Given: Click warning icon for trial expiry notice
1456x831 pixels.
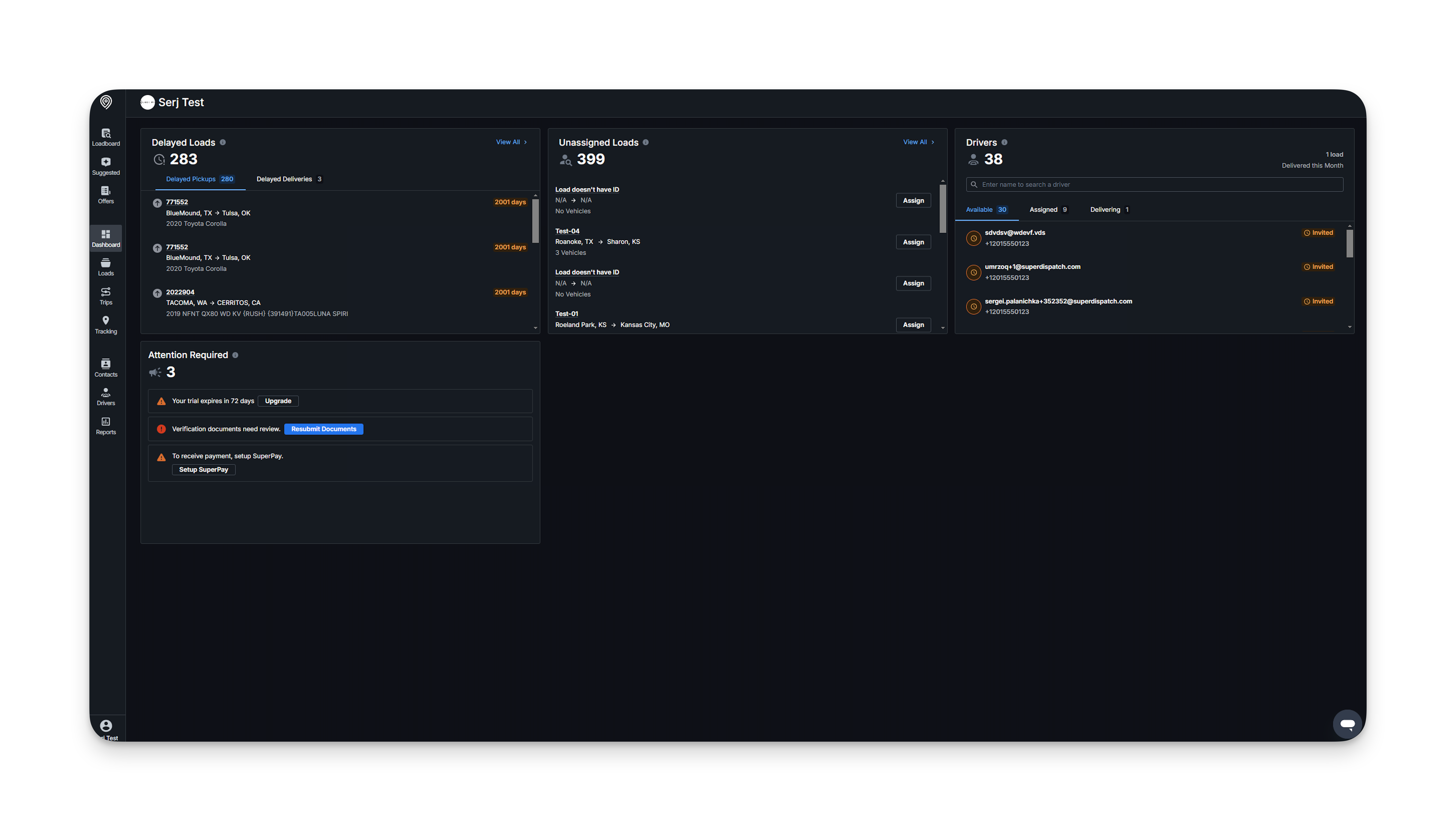Looking at the screenshot, I should tap(161, 401).
